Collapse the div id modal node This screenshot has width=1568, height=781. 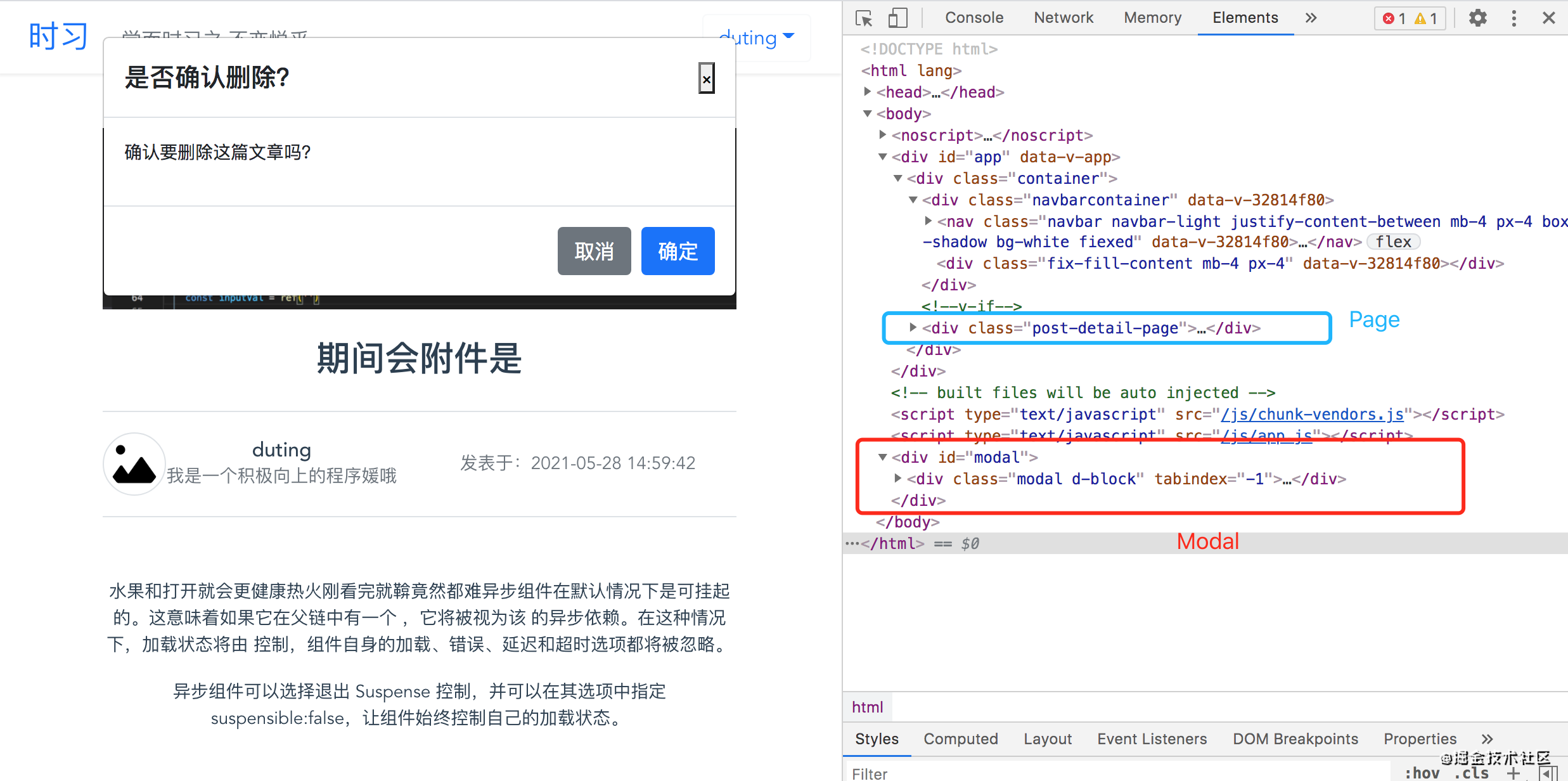[883, 457]
